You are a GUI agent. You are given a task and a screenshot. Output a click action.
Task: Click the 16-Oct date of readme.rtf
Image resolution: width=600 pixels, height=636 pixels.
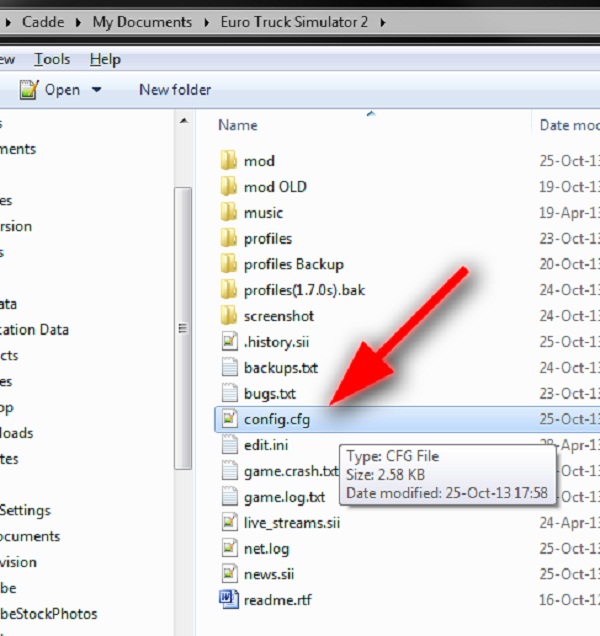click(570, 600)
